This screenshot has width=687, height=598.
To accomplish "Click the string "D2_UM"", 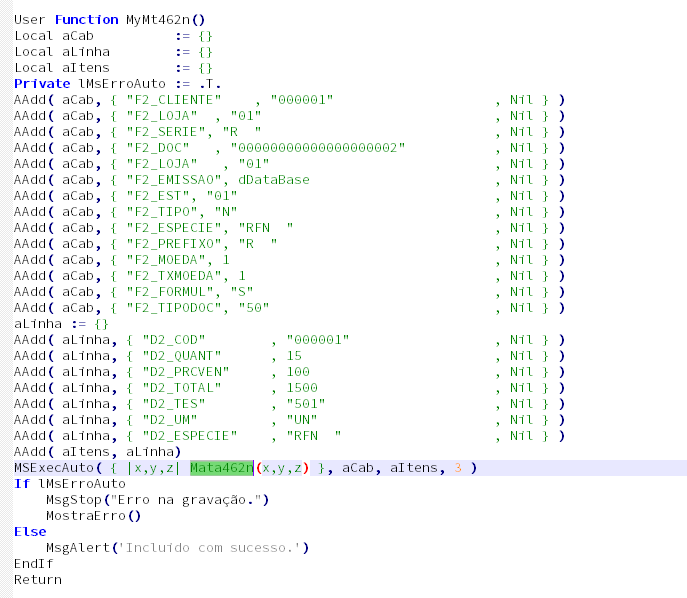I will (x=170, y=420).
